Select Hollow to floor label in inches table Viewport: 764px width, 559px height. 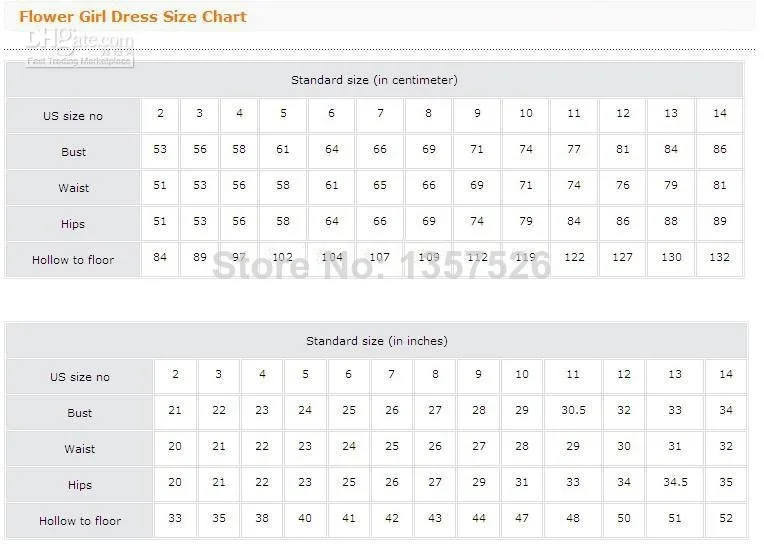click(80, 521)
